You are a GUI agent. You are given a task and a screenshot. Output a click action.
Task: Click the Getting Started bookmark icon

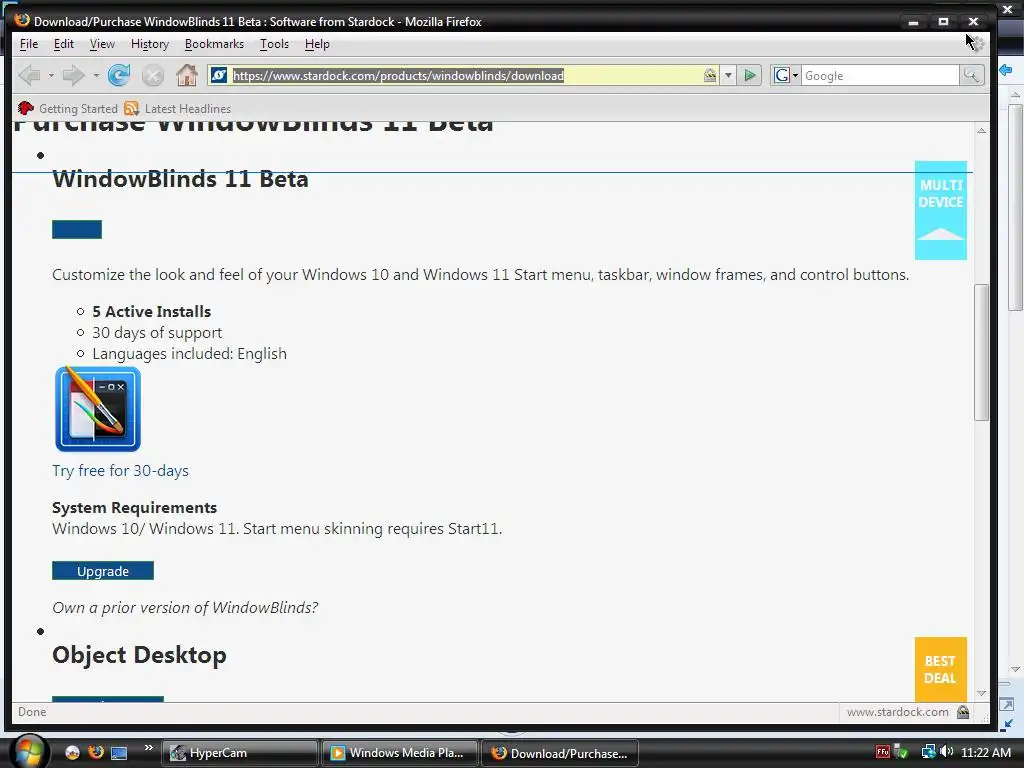pyautogui.click(x=26, y=108)
